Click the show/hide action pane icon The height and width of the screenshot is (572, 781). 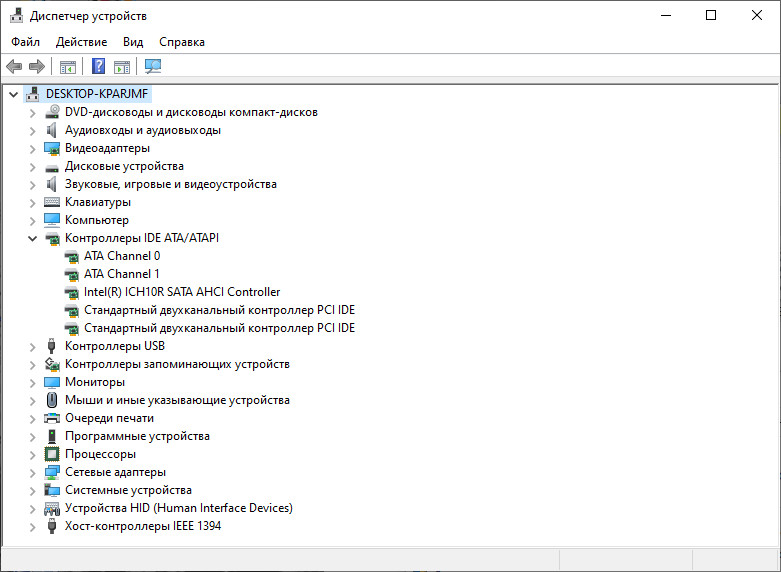[122, 66]
